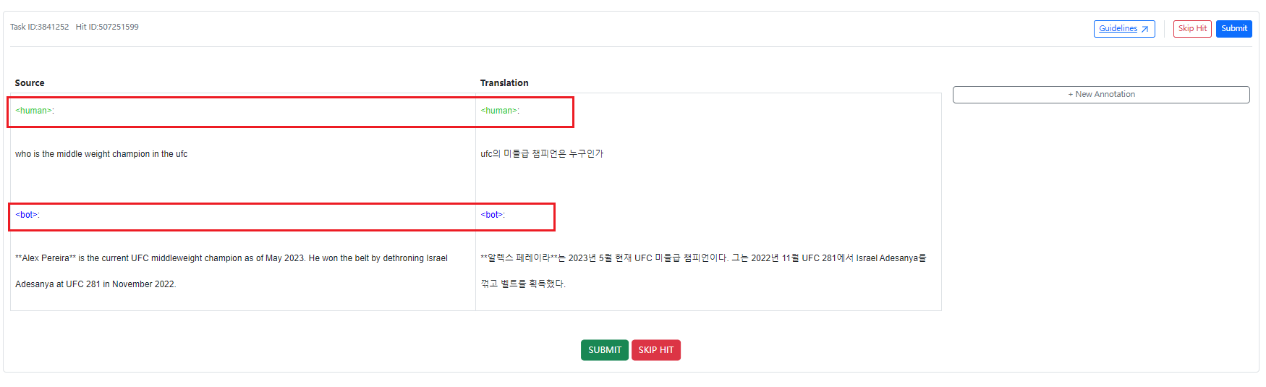Click the red-outlined Skip Hit button at top

[1192, 28]
